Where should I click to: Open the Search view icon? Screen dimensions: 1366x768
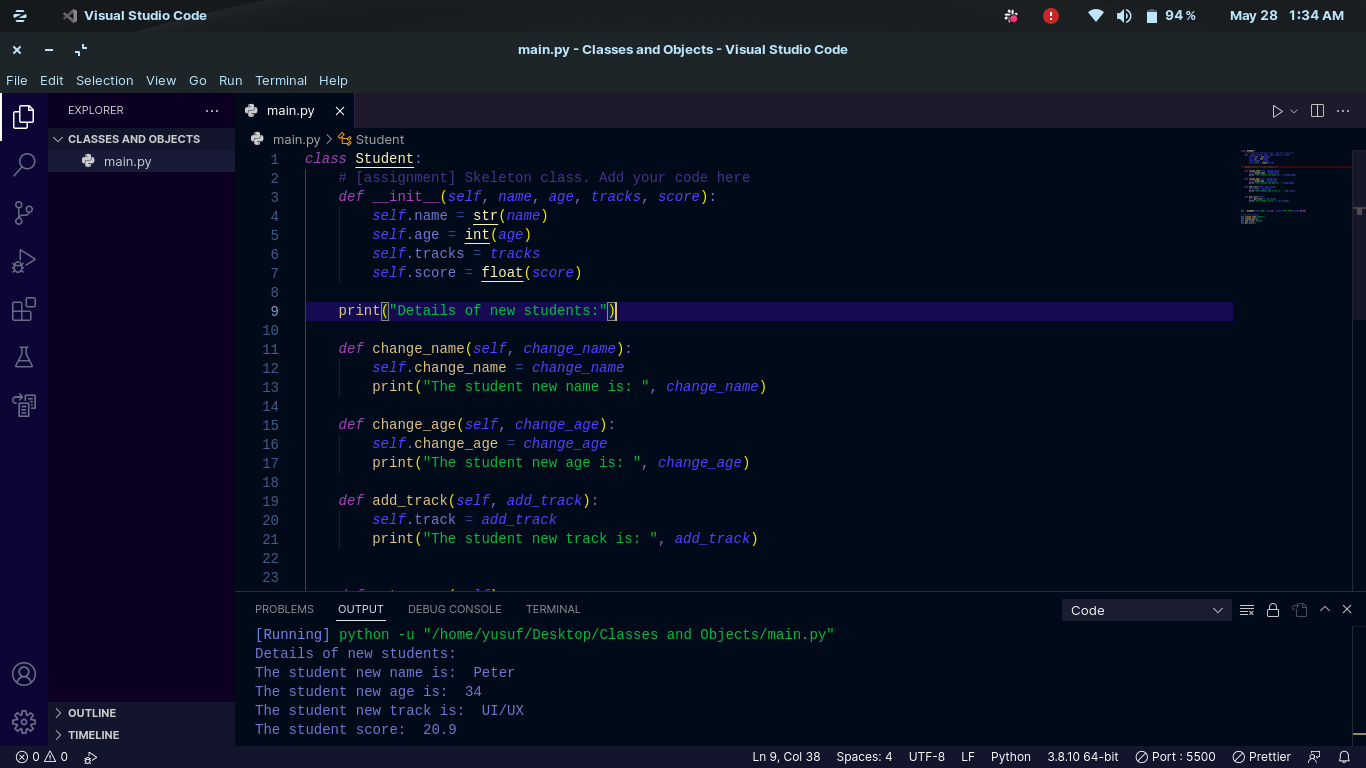coord(24,164)
